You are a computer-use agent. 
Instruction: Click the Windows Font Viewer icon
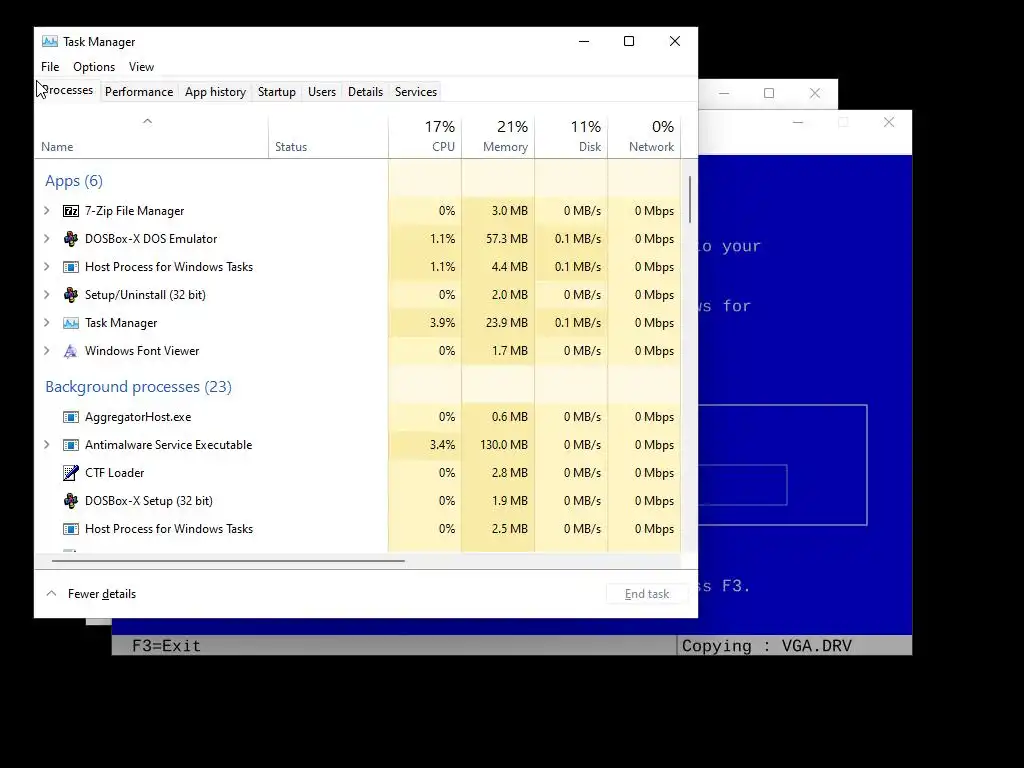(x=71, y=351)
